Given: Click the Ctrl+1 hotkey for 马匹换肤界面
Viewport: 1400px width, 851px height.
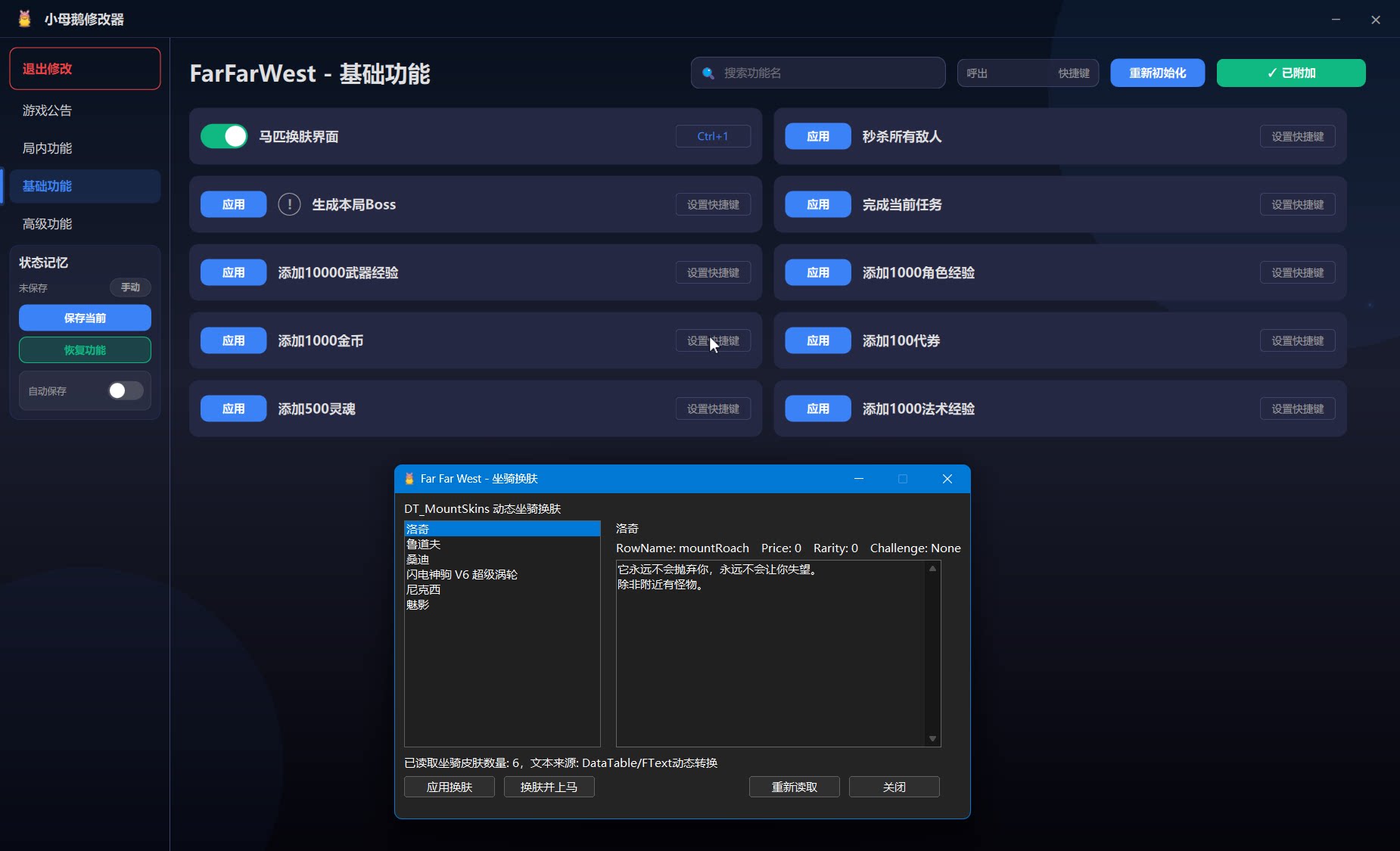Looking at the screenshot, I should click(713, 136).
